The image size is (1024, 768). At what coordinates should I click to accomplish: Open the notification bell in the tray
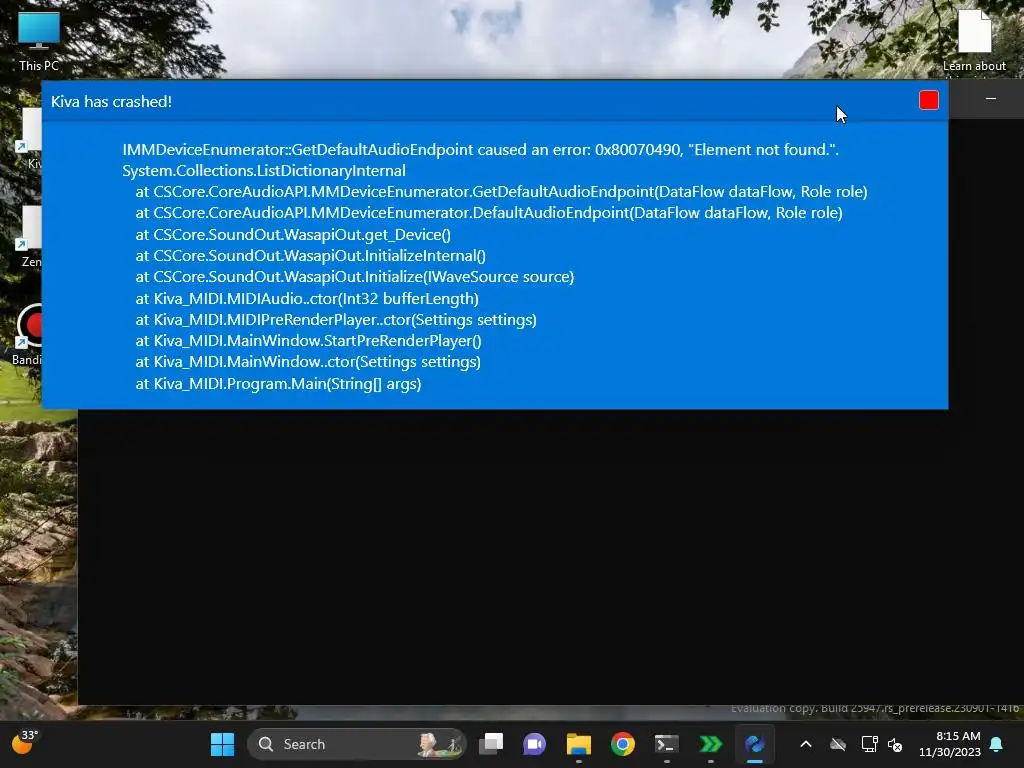997,744
